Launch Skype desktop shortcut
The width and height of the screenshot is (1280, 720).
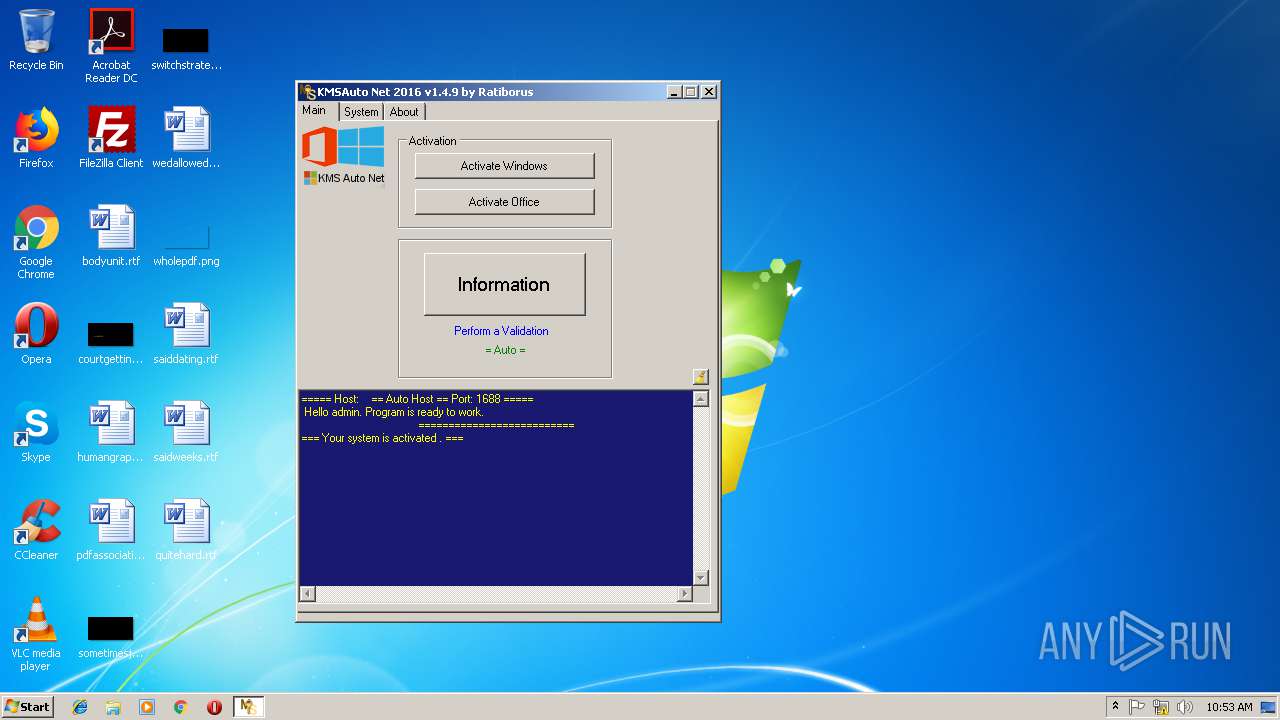point(36,432)
